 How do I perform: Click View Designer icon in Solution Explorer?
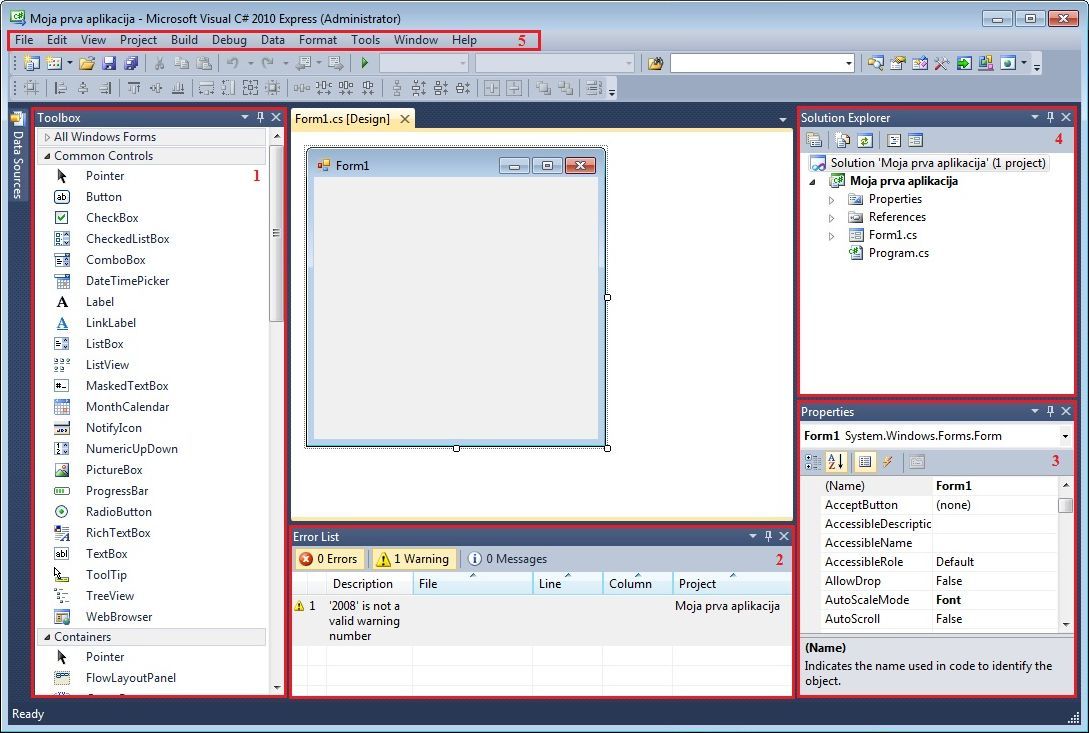[915, 140]
